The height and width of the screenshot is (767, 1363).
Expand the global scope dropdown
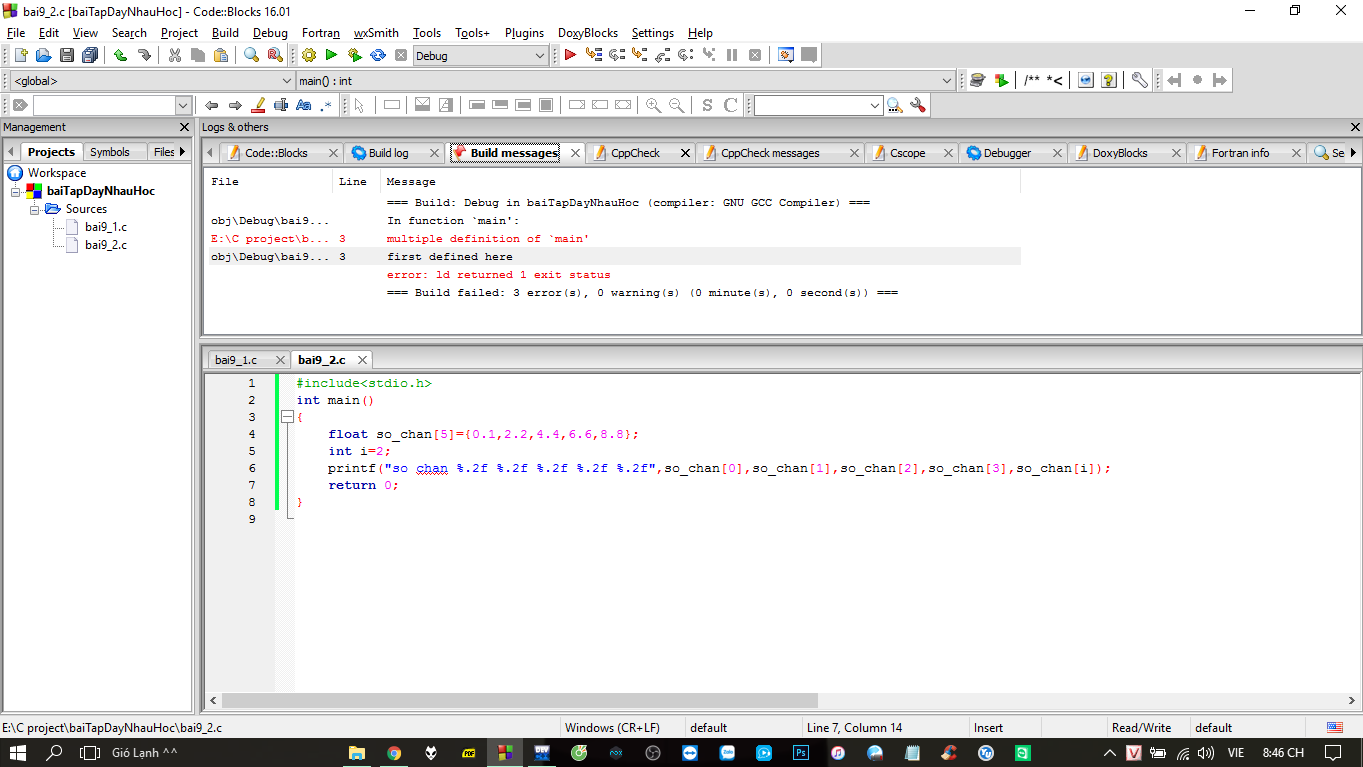pos(287,81)
